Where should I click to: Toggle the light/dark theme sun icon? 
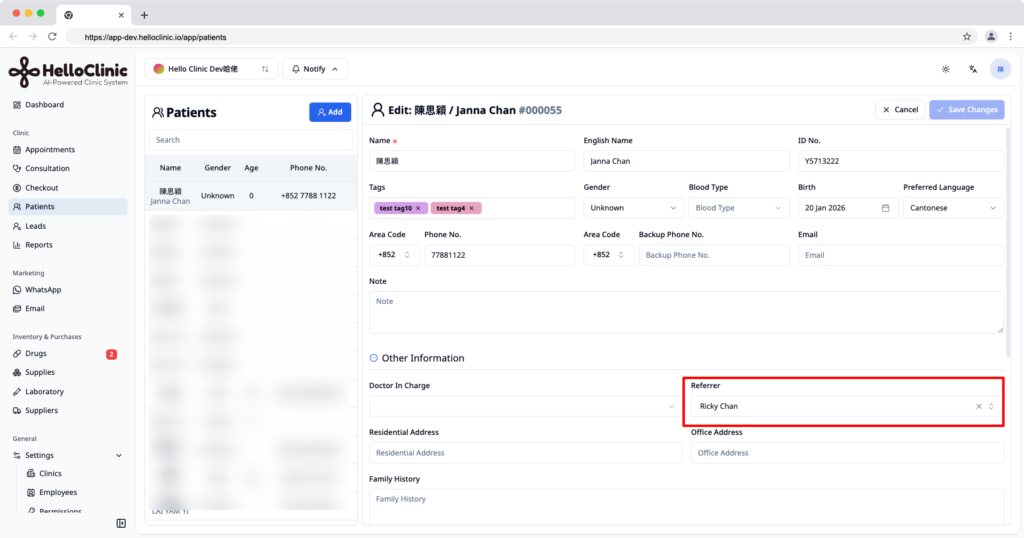(945, 69)
